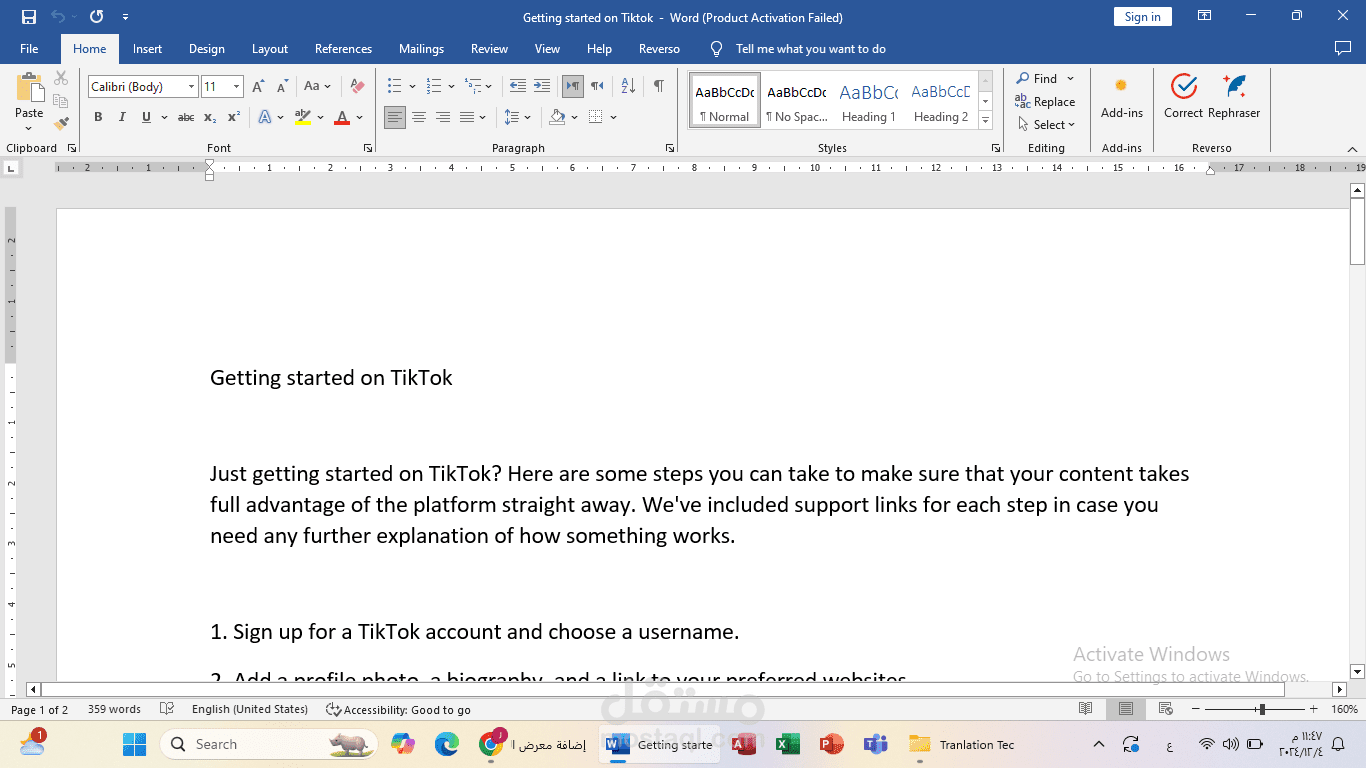Open Excel from the taskbar
The width and height of the screenshot is (1366, 768).
click(x=787, y=744)
